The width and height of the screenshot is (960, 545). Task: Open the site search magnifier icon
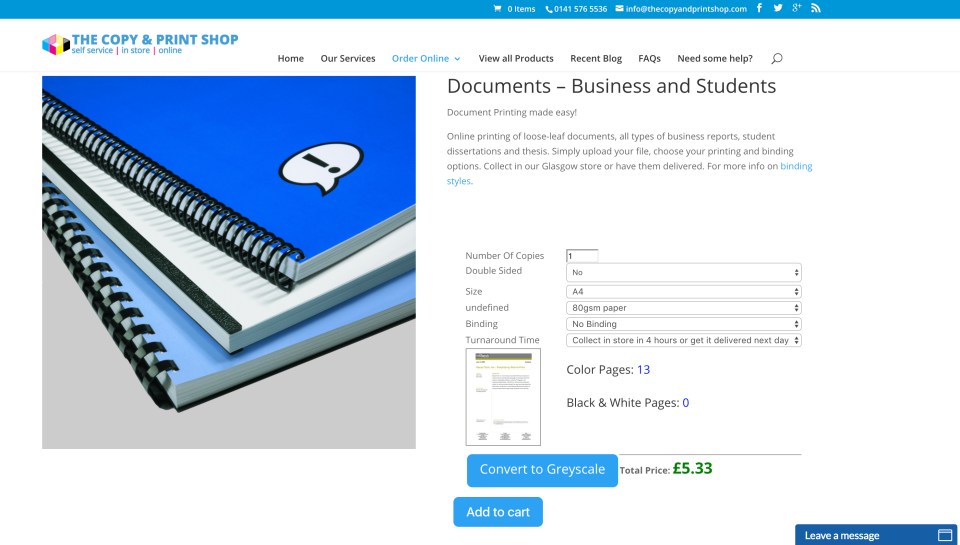click(x=776, y=59)
